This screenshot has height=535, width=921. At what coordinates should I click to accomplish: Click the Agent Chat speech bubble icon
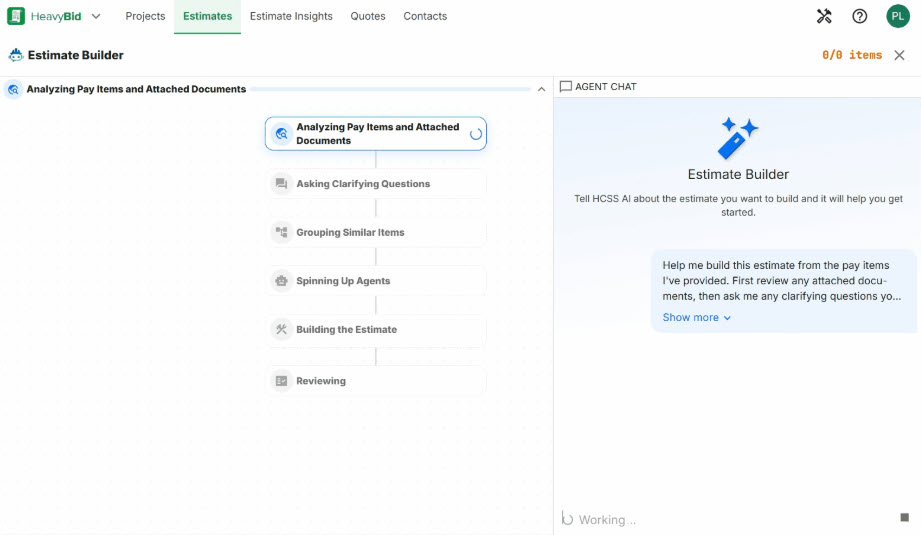tap(566, 87)
